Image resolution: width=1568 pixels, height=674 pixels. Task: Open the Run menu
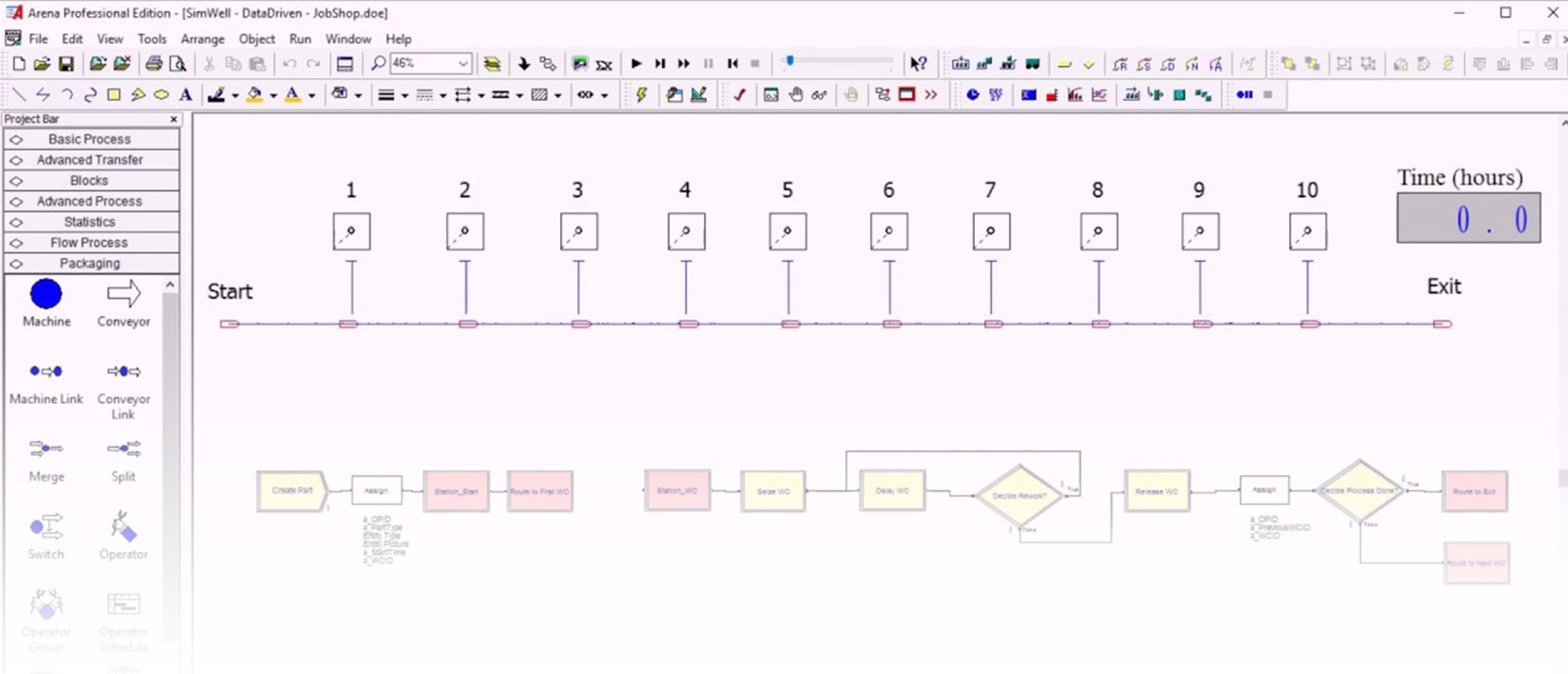coord(300,39)
